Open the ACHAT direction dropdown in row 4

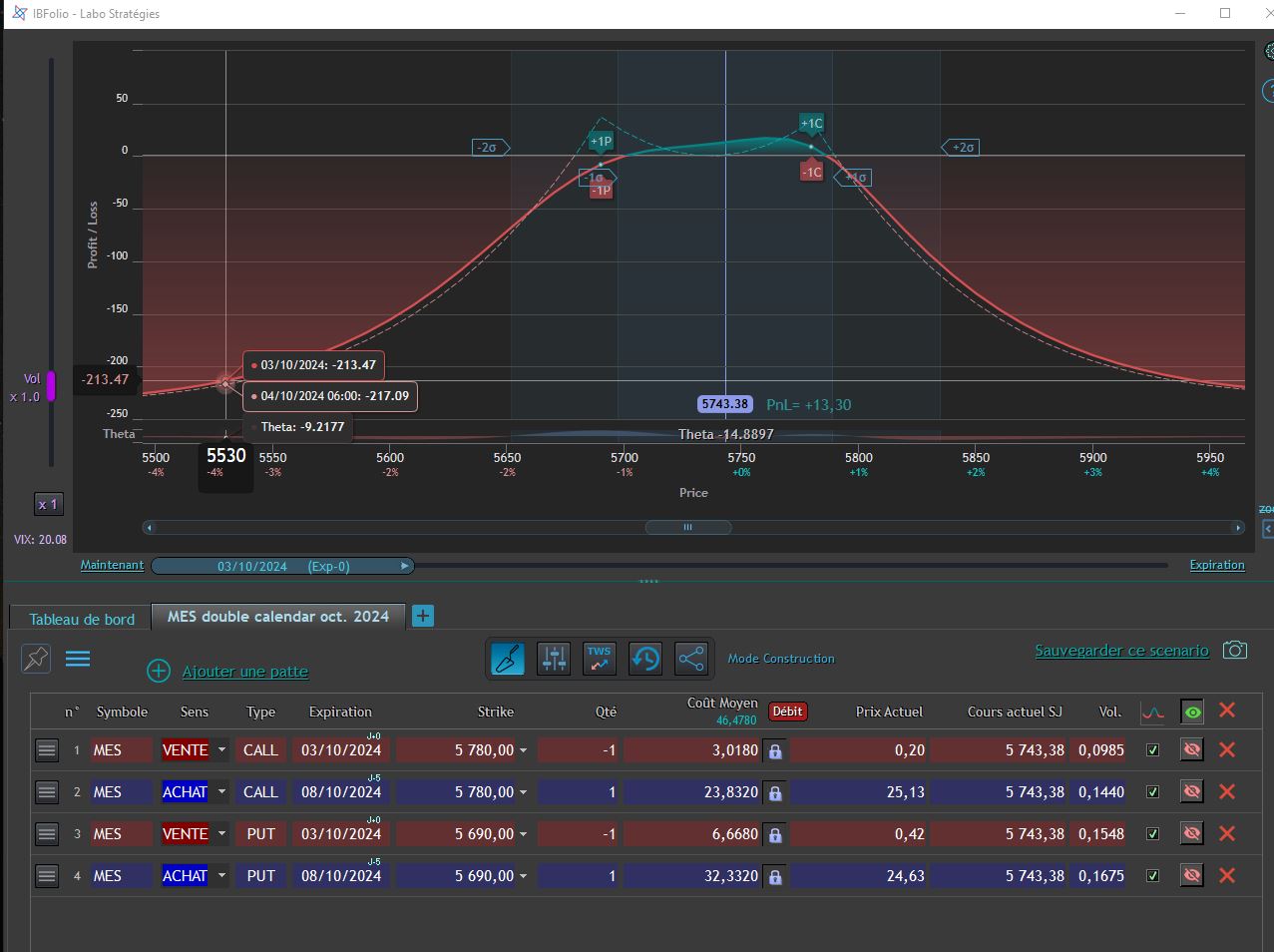(x=222, y=876)
